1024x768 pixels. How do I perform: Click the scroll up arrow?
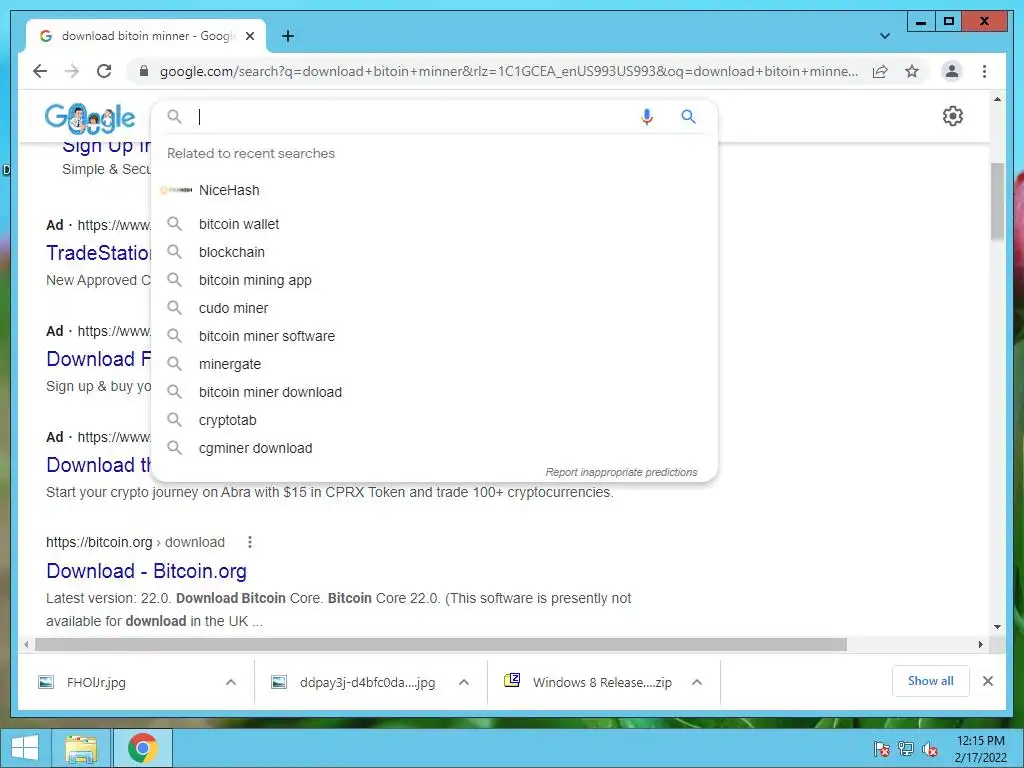tap(997, 99)
